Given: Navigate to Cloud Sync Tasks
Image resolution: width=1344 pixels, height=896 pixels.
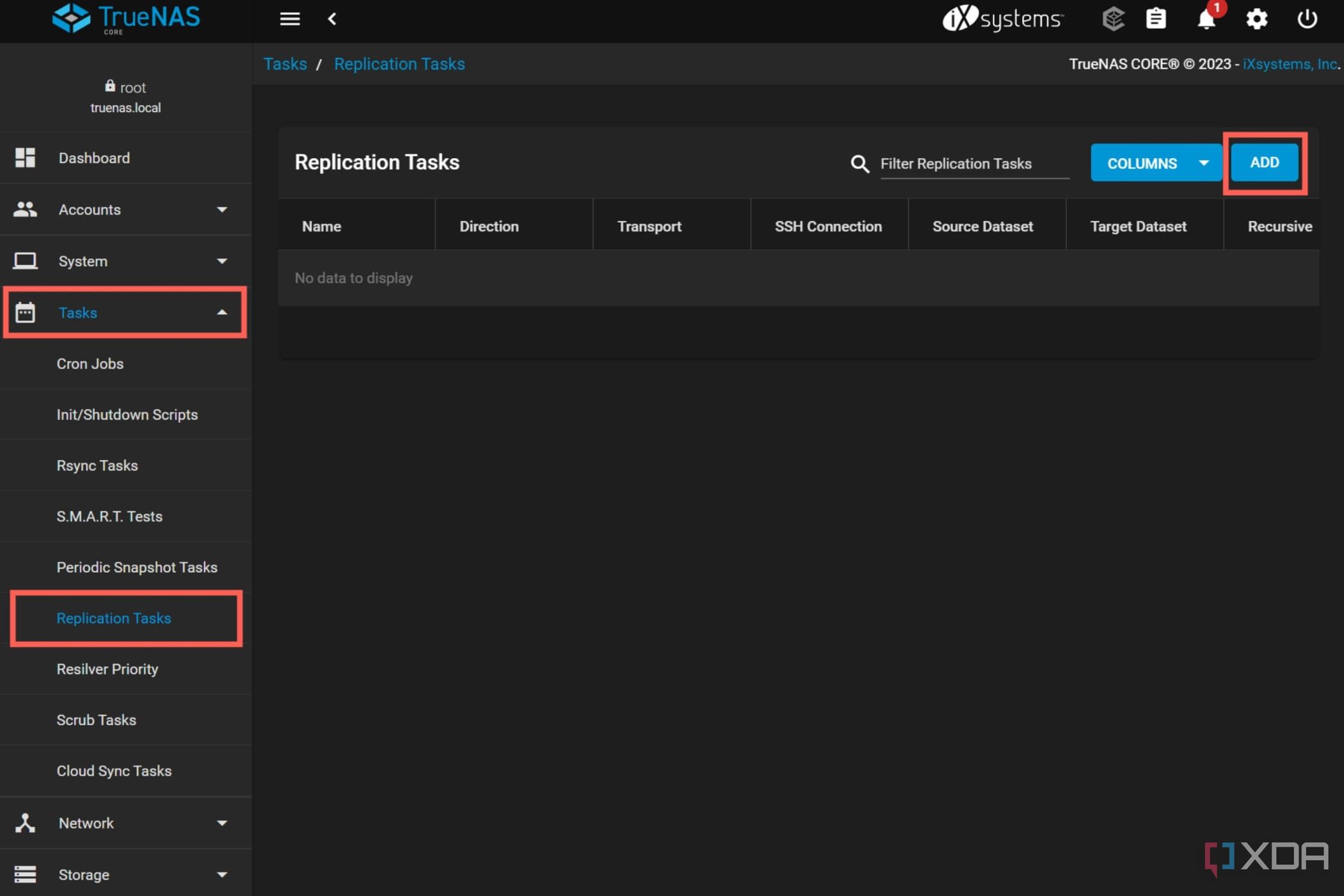Looking at the screenshot, I should (114, 770).
